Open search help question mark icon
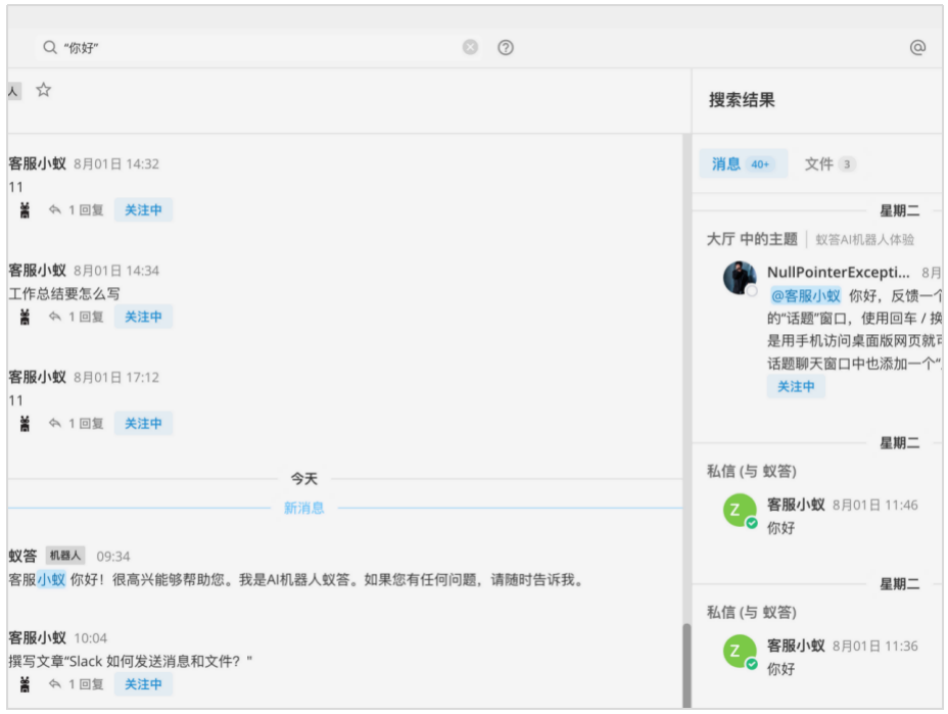The height and width of the screenshot is (714, 948). [x=506, y=47]
